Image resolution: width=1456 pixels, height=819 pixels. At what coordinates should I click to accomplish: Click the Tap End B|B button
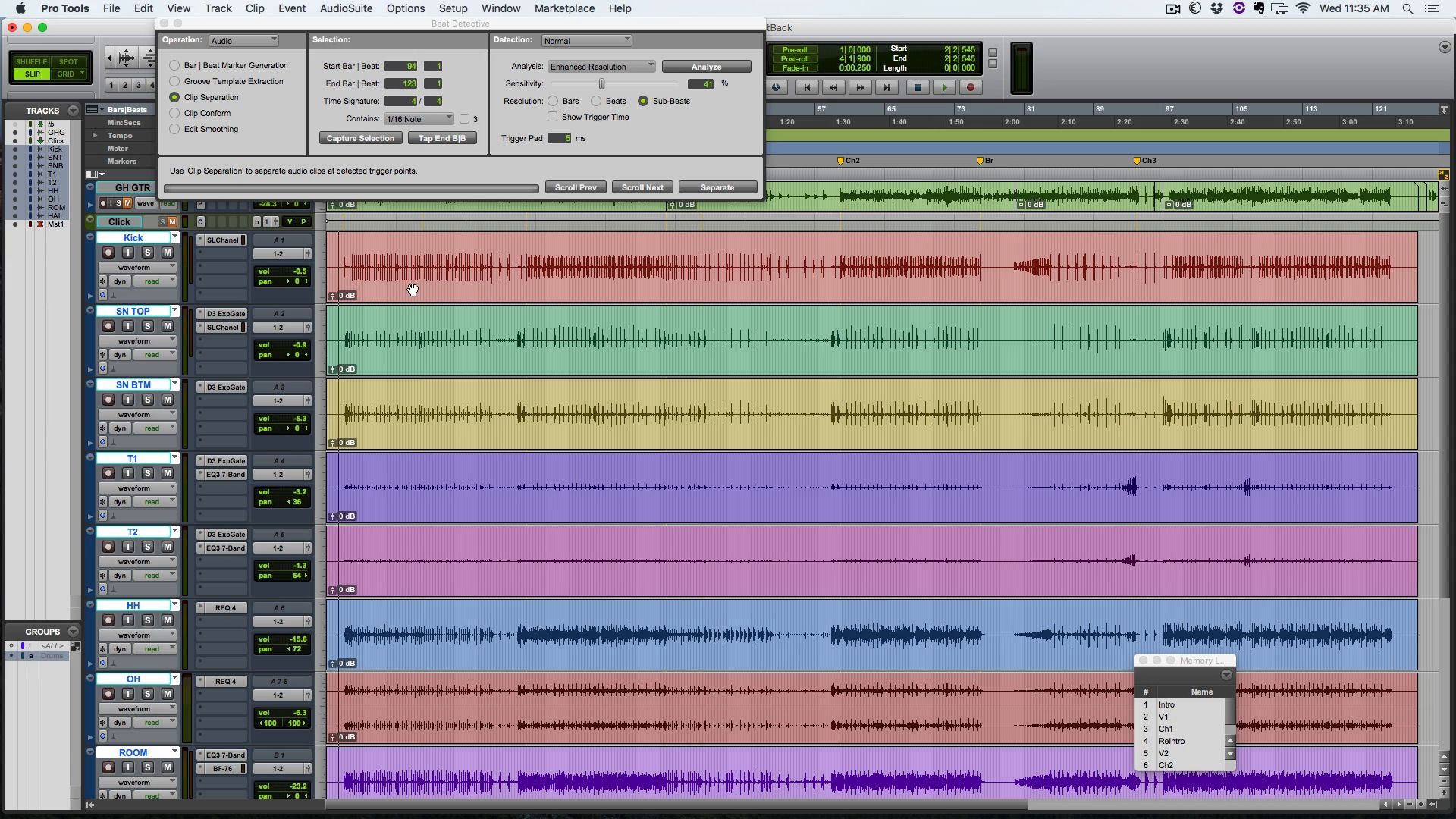point(442,138)
